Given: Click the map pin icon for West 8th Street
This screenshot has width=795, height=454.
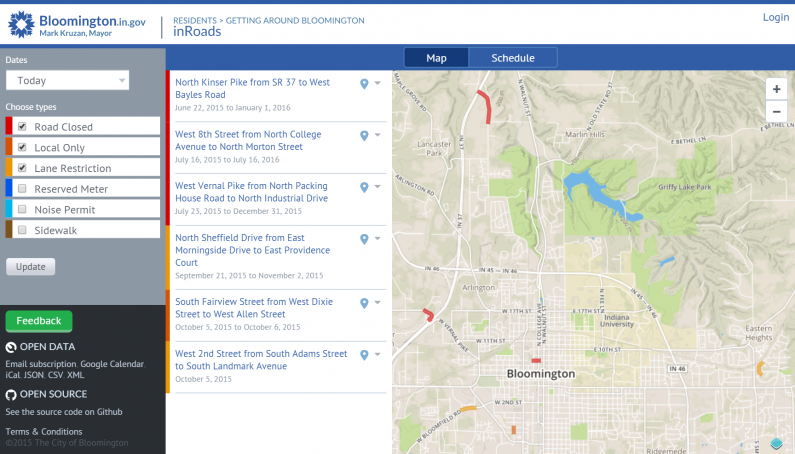Looking at the screenshot, I should pos(365,135).
